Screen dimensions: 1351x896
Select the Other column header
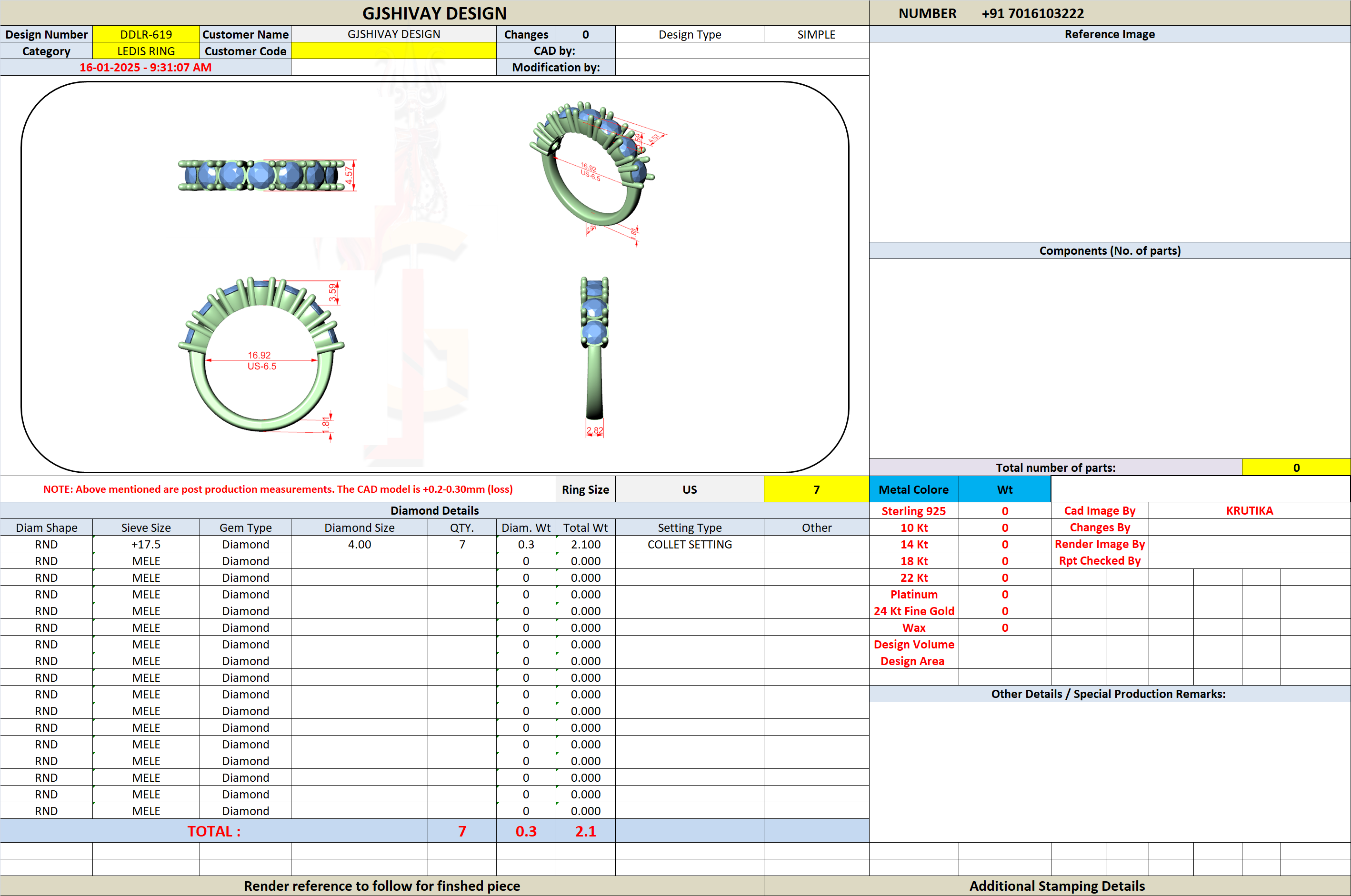point(816,528)
